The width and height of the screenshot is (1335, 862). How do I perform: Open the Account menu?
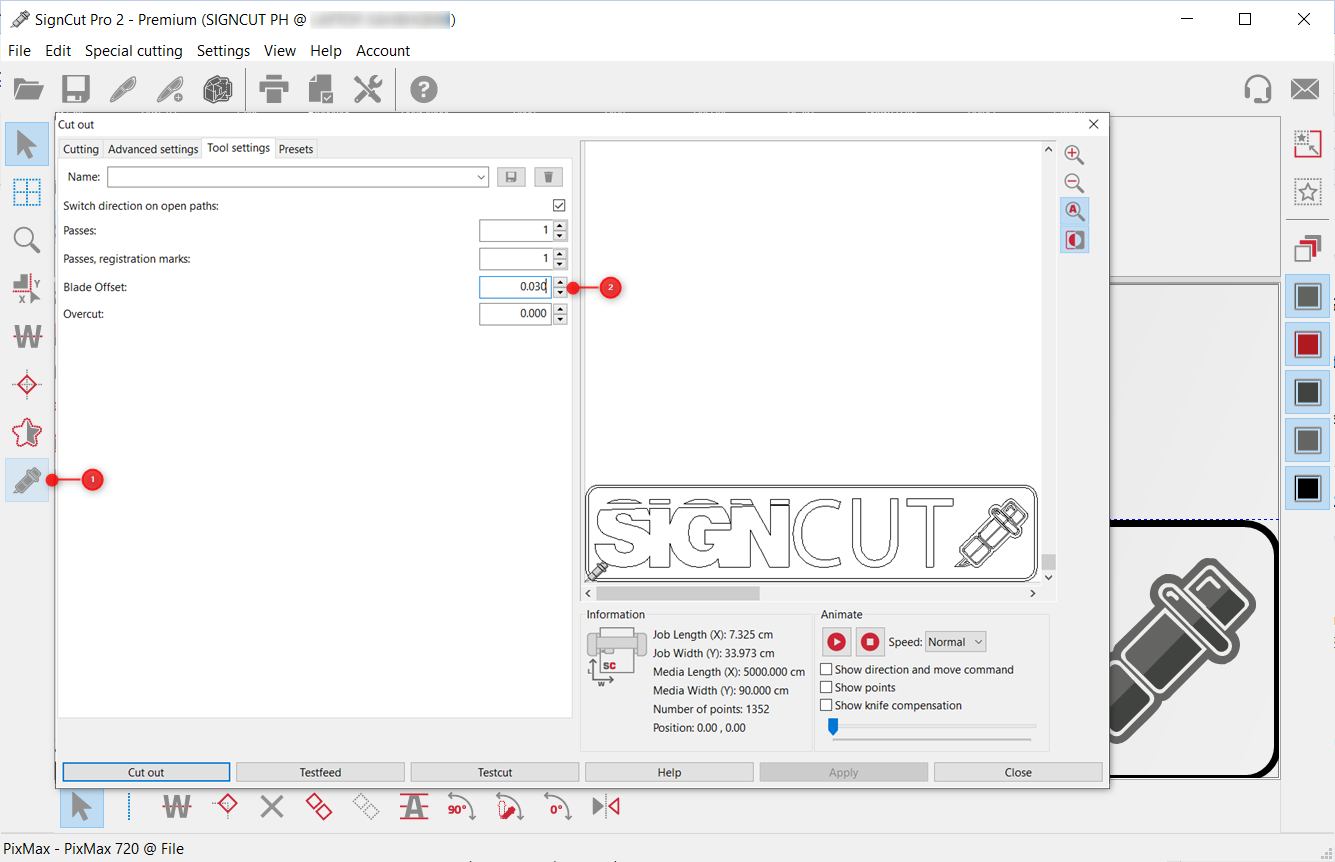(383, 50)
